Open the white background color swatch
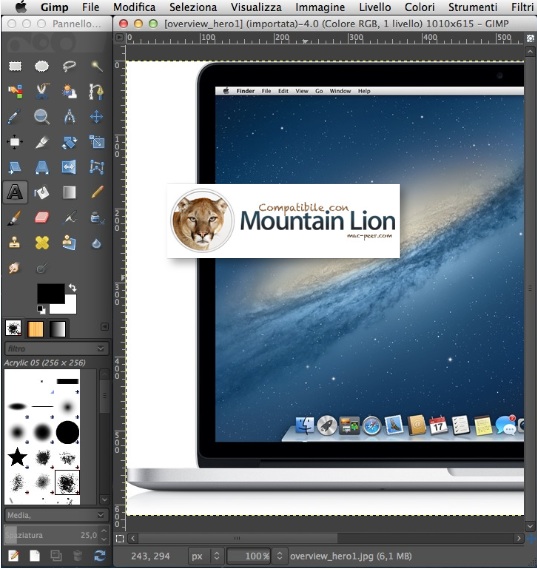The image size is (537, 569). (70, 307)
